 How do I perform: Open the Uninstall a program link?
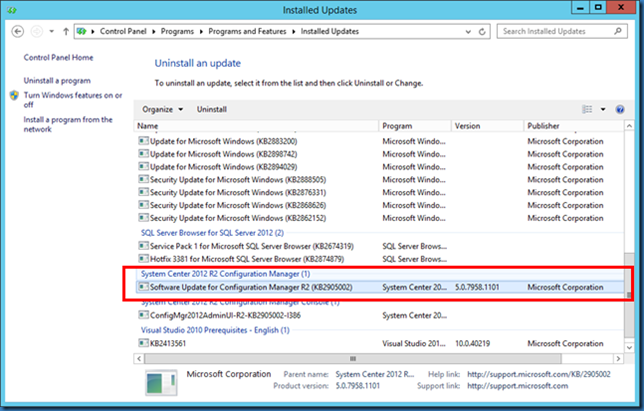click(57, 80)
